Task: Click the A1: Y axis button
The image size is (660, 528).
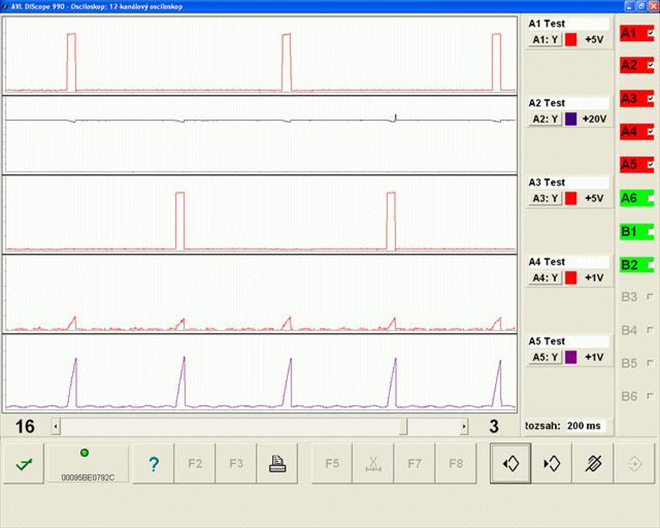Action: pyautogui.click(x=544, y=39)
